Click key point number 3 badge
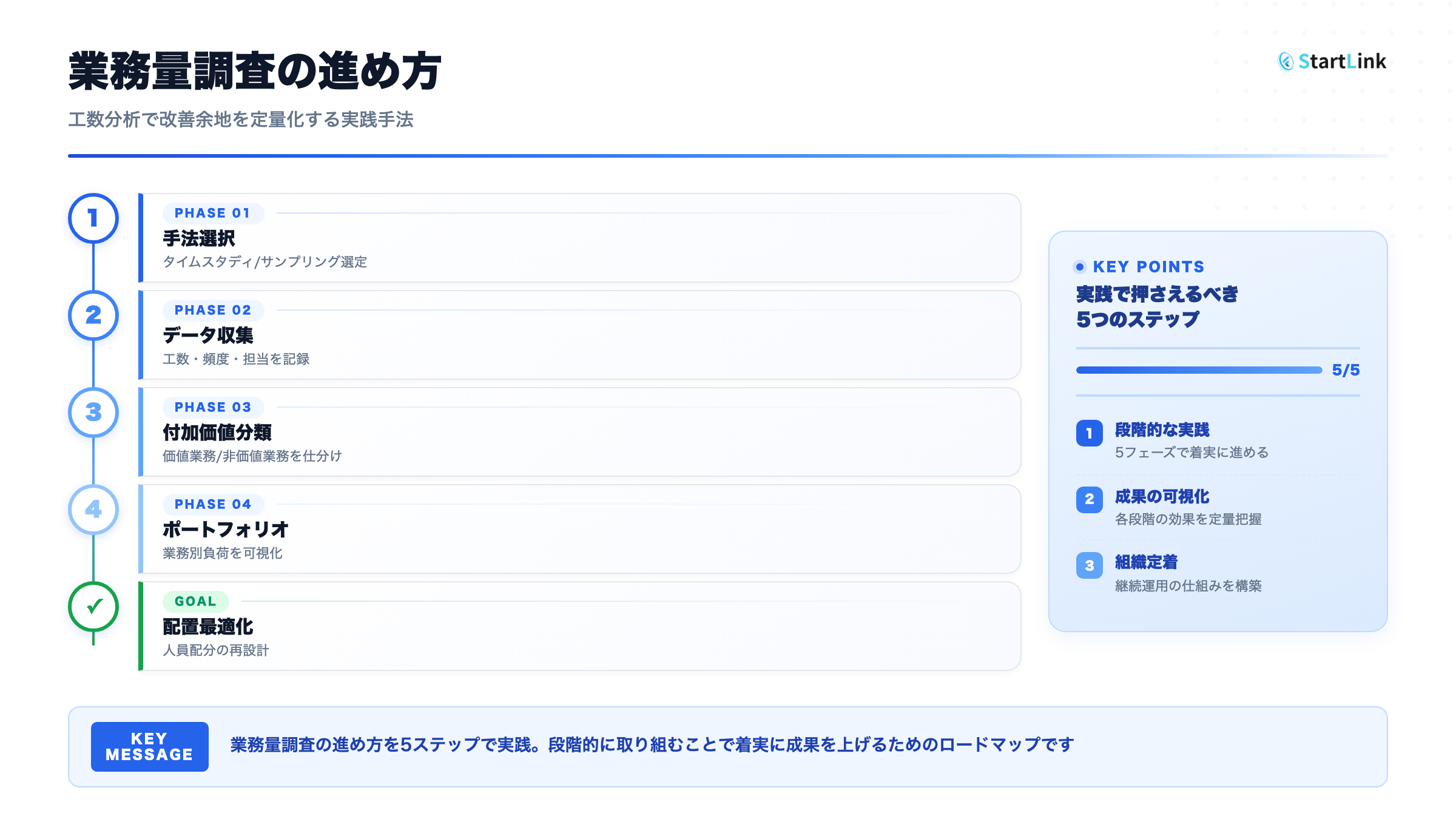The width and height of the screenshot is (1456, 819). [x=1089, y=565]
